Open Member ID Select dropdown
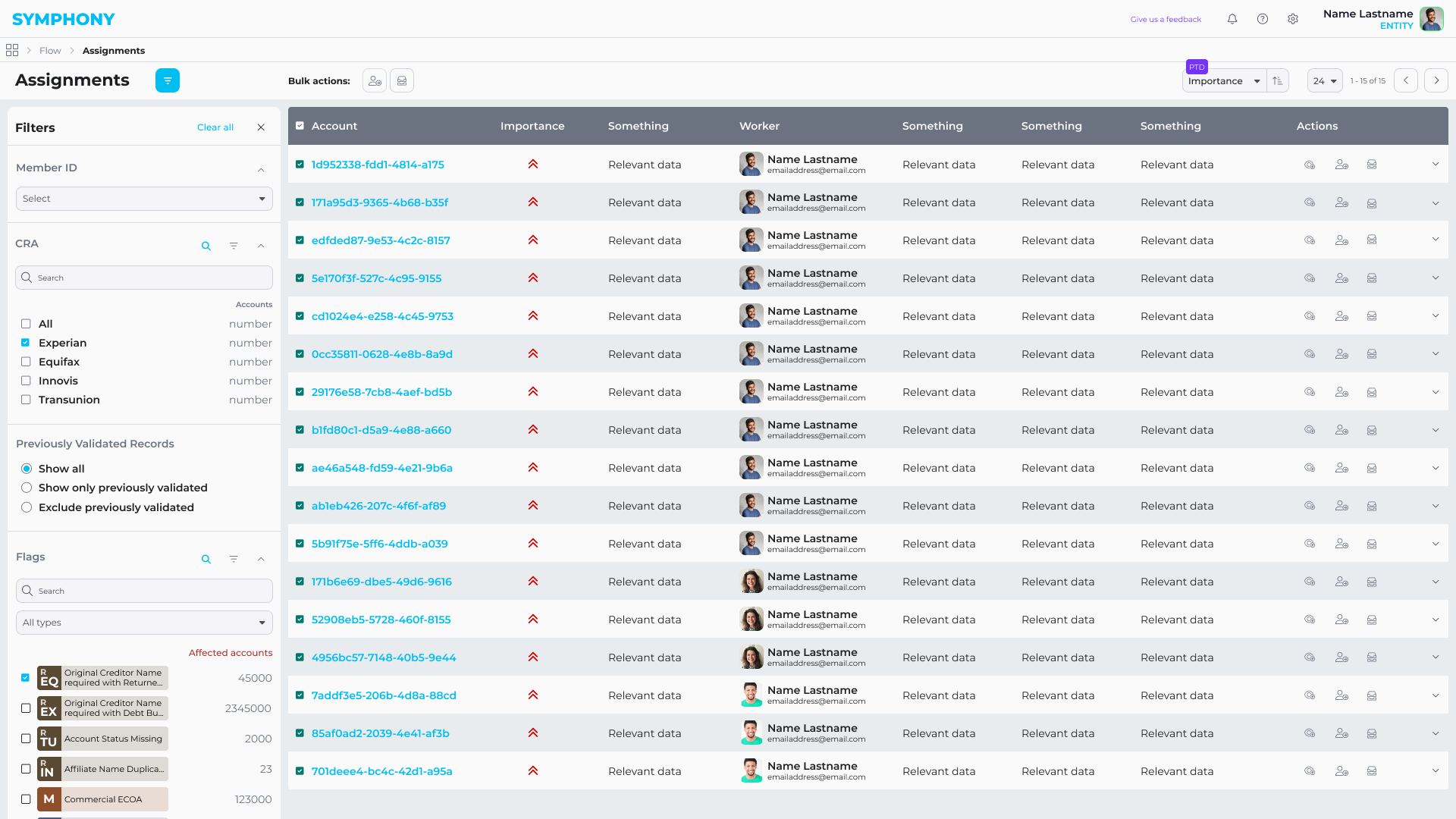 point(144,199)
